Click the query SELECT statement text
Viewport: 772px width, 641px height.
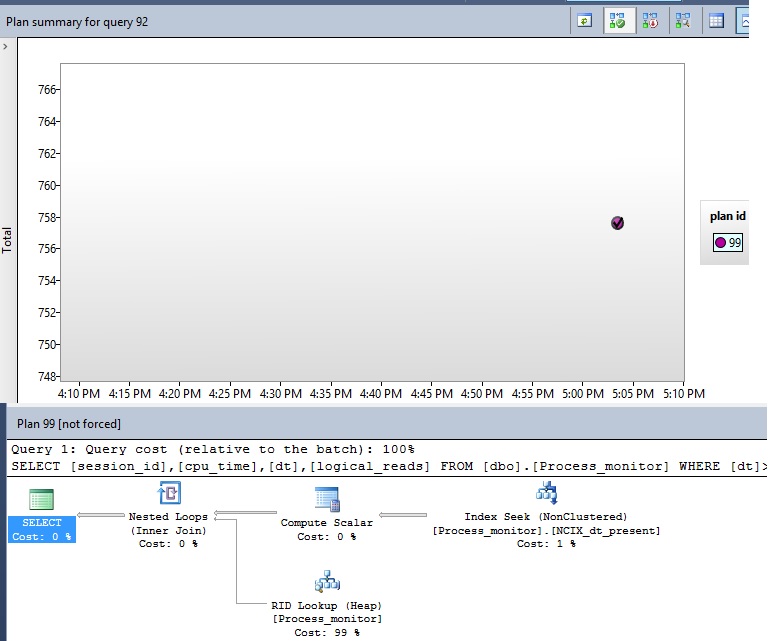[389, 466]
